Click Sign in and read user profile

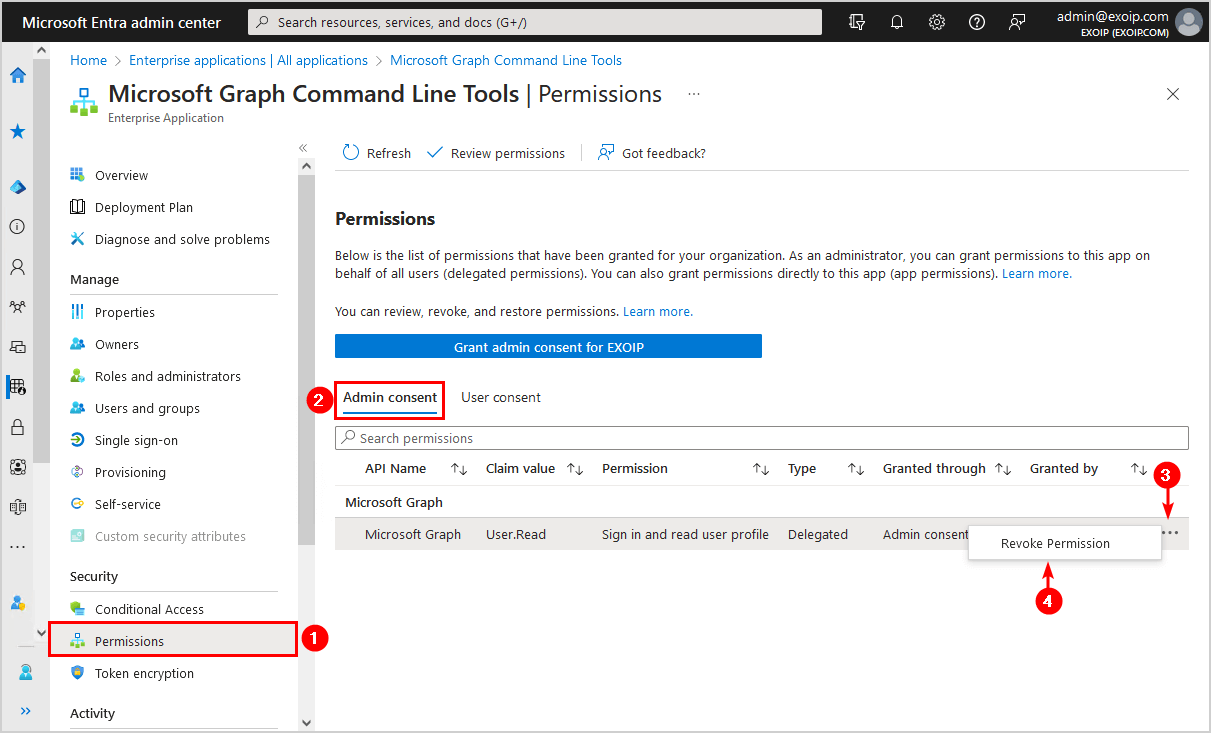[x=685, y=534]
